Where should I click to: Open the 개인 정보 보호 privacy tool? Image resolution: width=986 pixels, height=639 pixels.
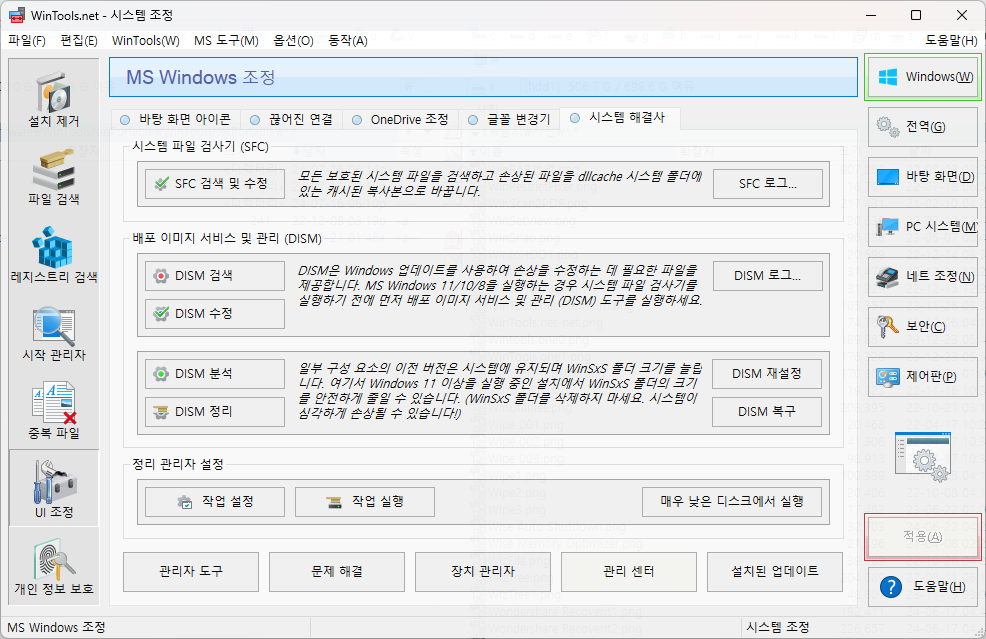click(54, 566)
